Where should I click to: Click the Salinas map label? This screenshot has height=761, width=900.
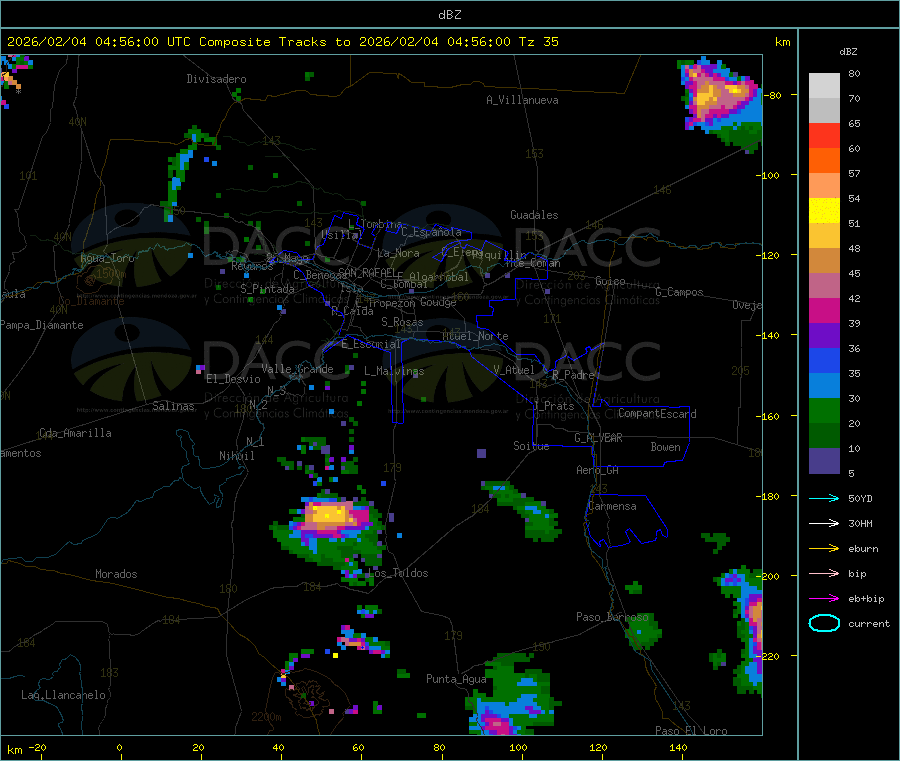click(x=173, y=406)
